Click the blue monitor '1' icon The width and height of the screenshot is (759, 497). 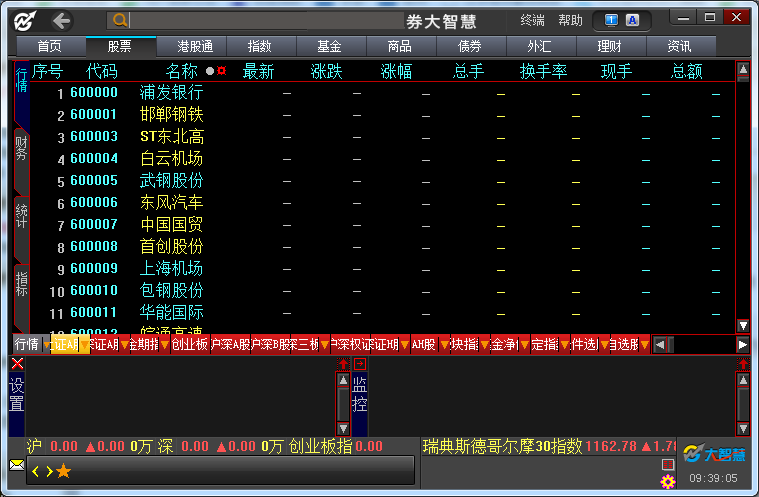611,20
